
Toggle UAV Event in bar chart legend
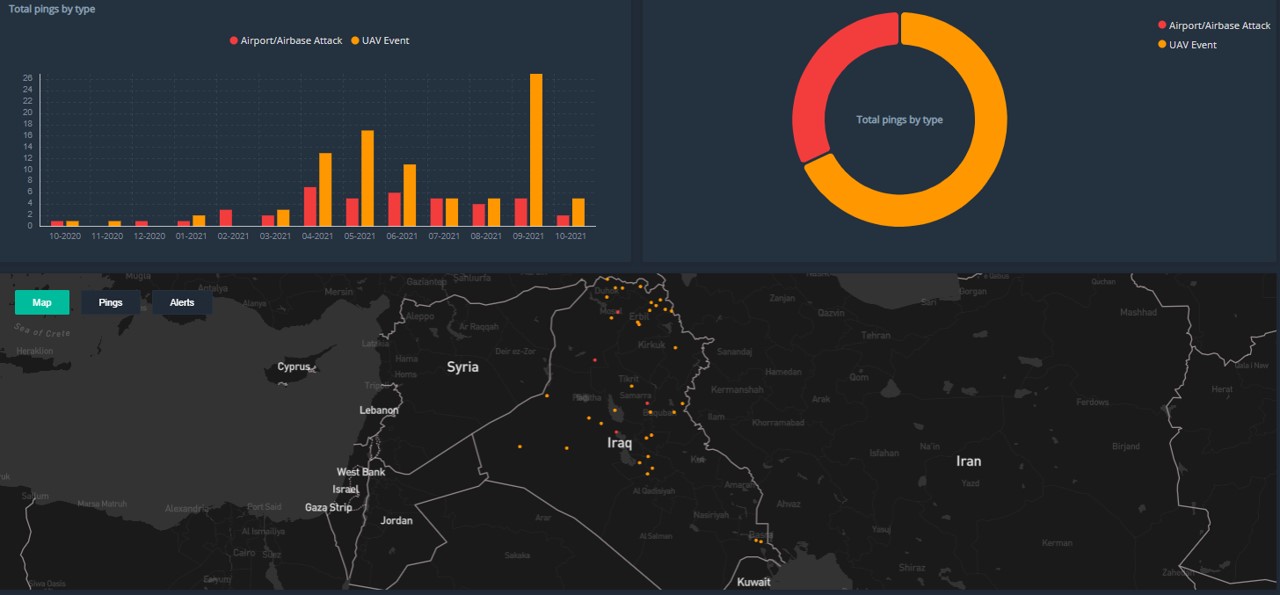pyautogui.click(x=380, y=41)
